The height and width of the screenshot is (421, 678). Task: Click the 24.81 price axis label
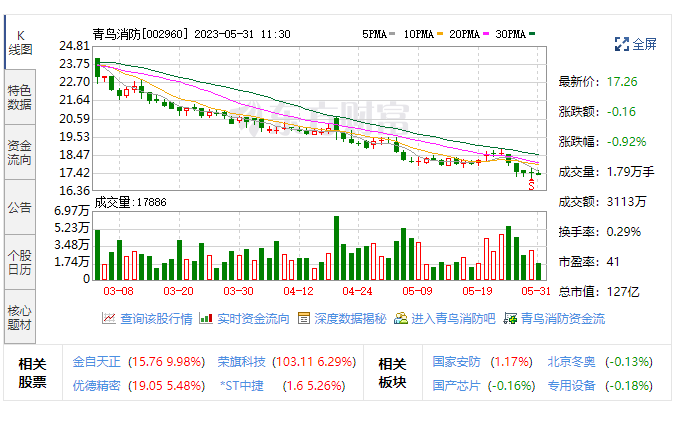(x=74, y=46)
